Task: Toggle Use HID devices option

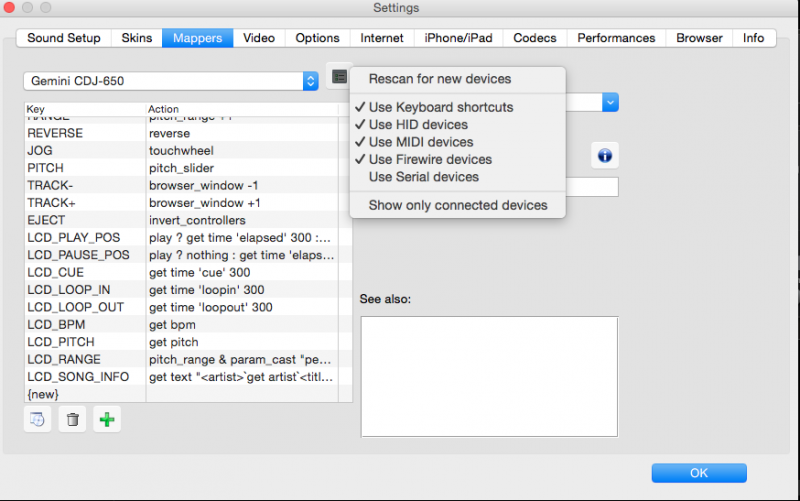Action: point(417,125)
